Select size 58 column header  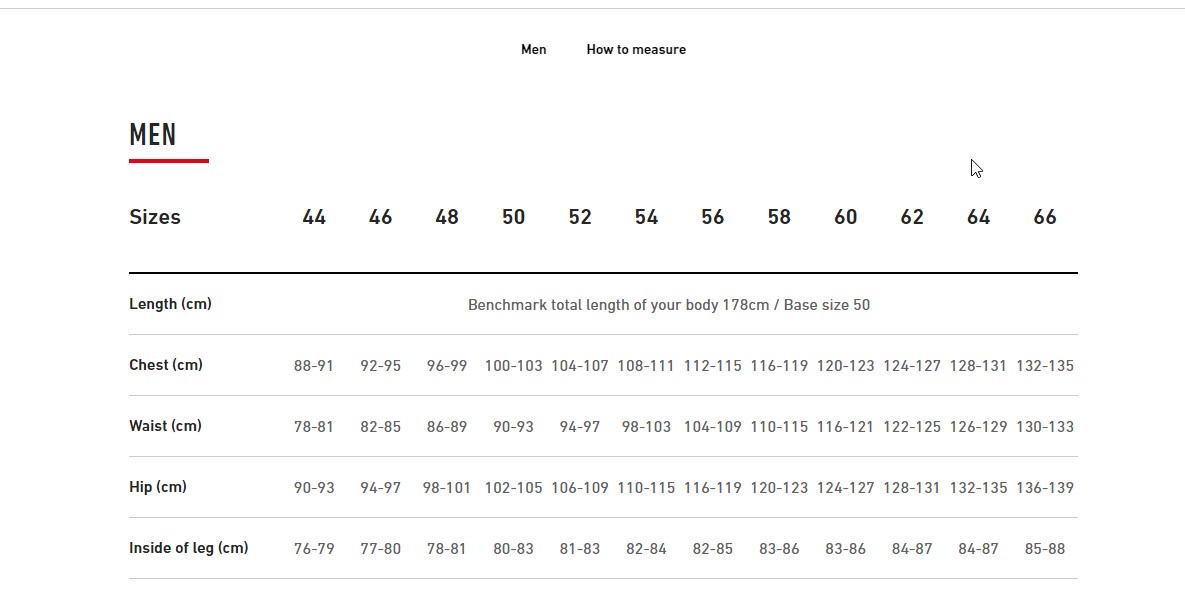coord(779,217)
